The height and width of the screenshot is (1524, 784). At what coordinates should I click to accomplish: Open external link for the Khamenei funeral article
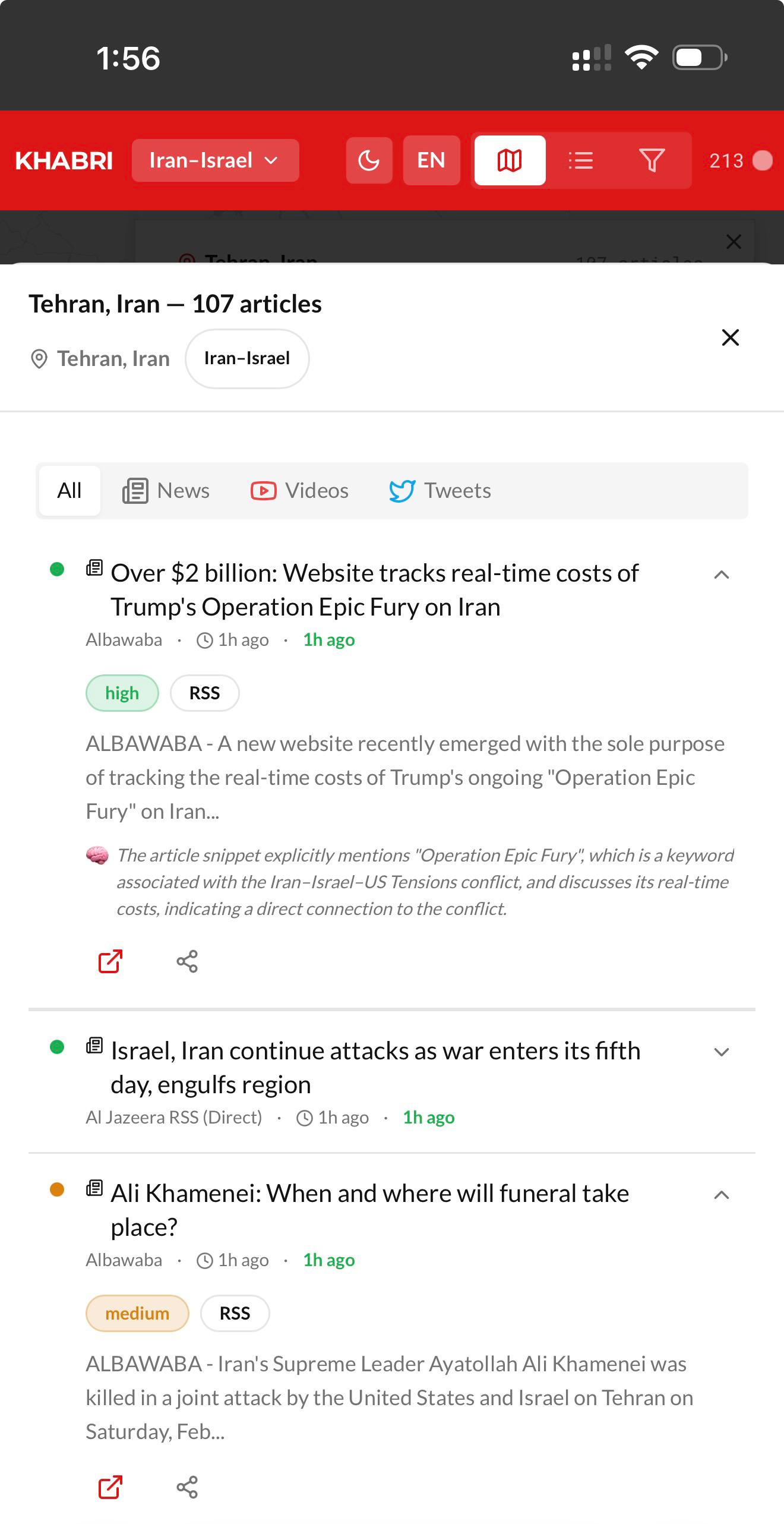(109, 1487)
